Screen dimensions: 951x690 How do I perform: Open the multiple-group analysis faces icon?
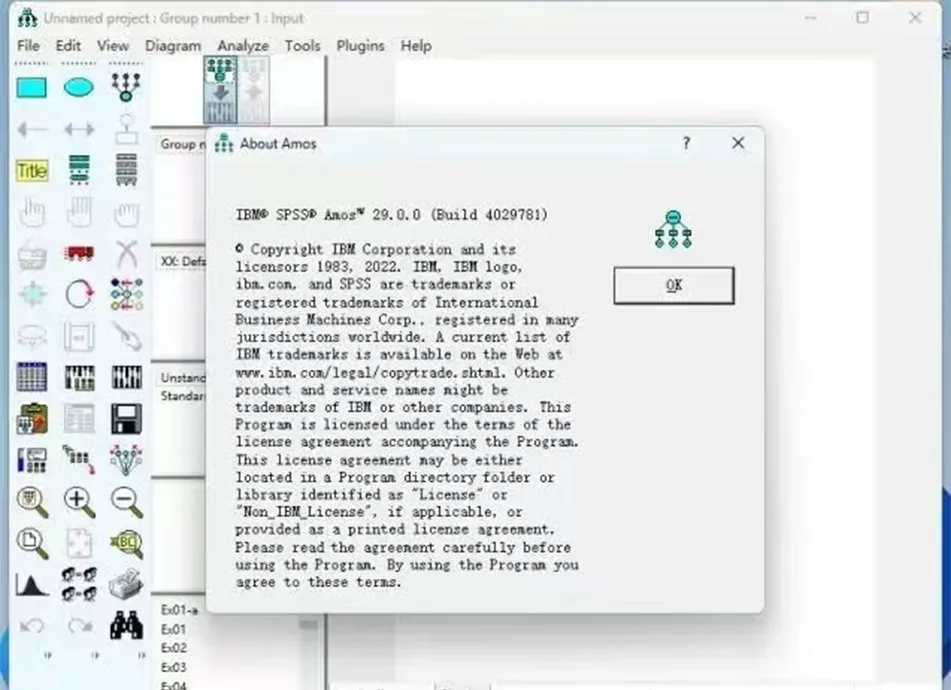(x=79, y=583)
